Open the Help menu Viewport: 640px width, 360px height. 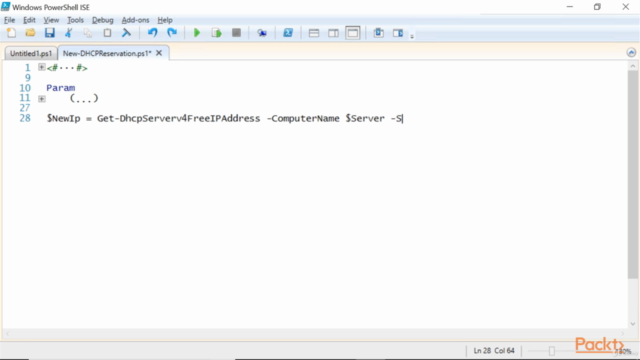tap(165, 20)
